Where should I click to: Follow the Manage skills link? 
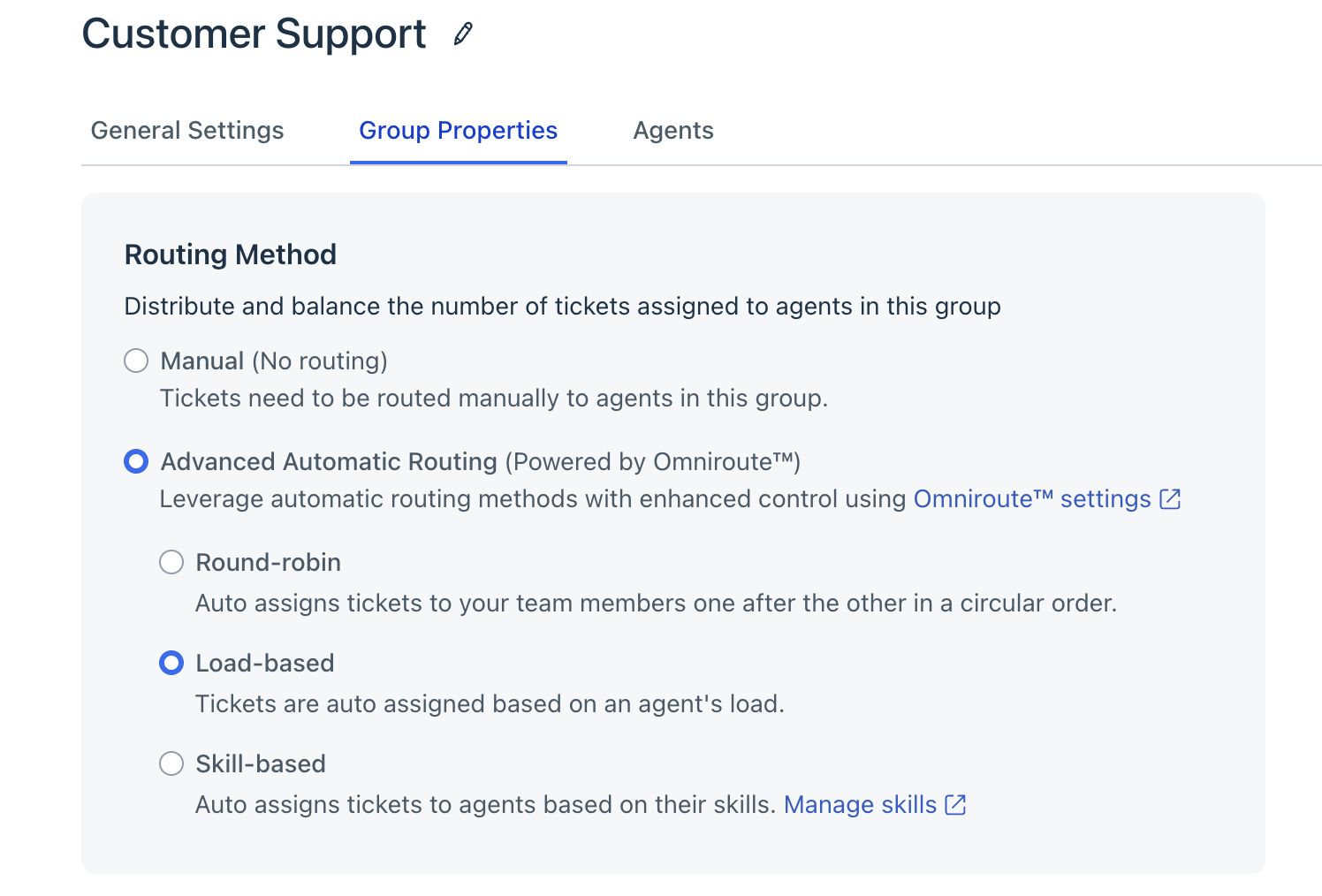tap(860, 805)
